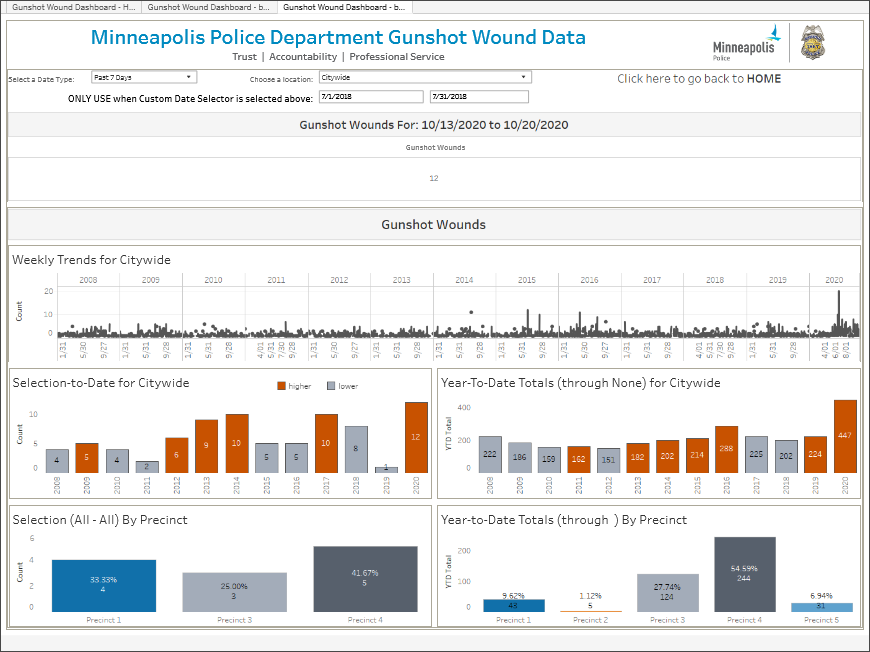Expand the Choose a location Citywide dropdown
870x652 pixels.
425,77
